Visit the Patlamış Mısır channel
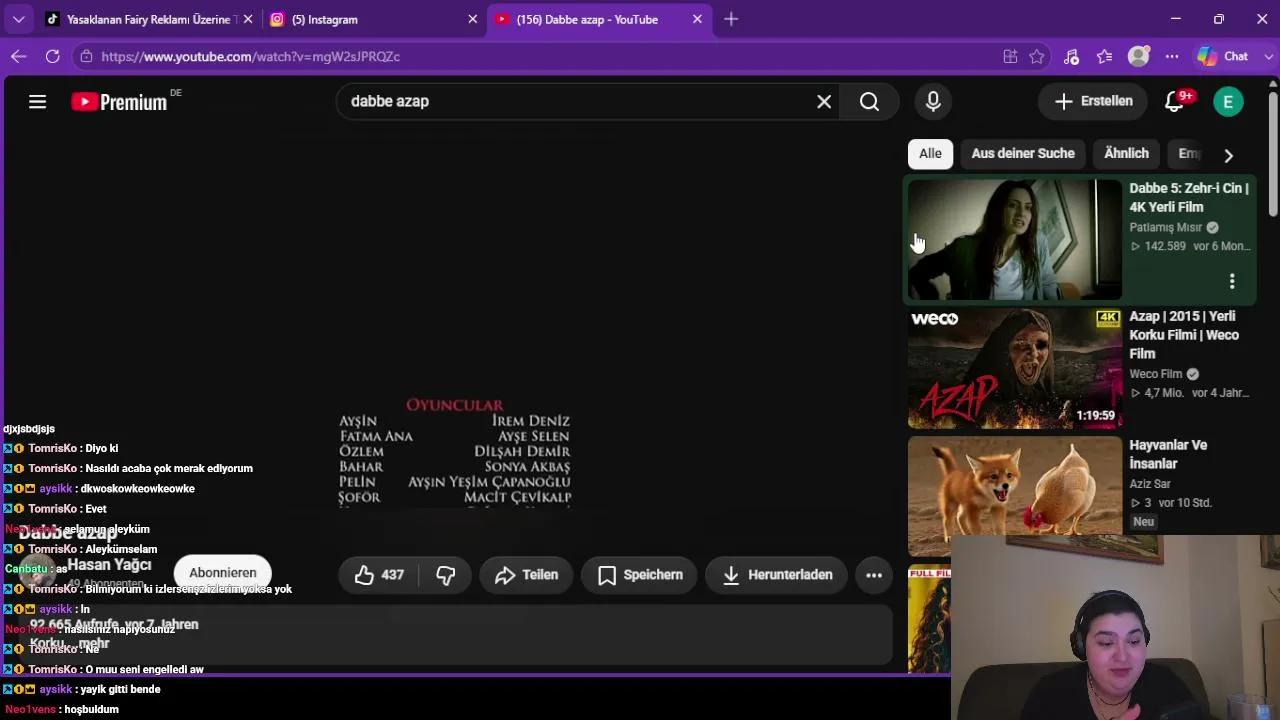This screenshot has height=720, width=1280. tap(1165, 227)
